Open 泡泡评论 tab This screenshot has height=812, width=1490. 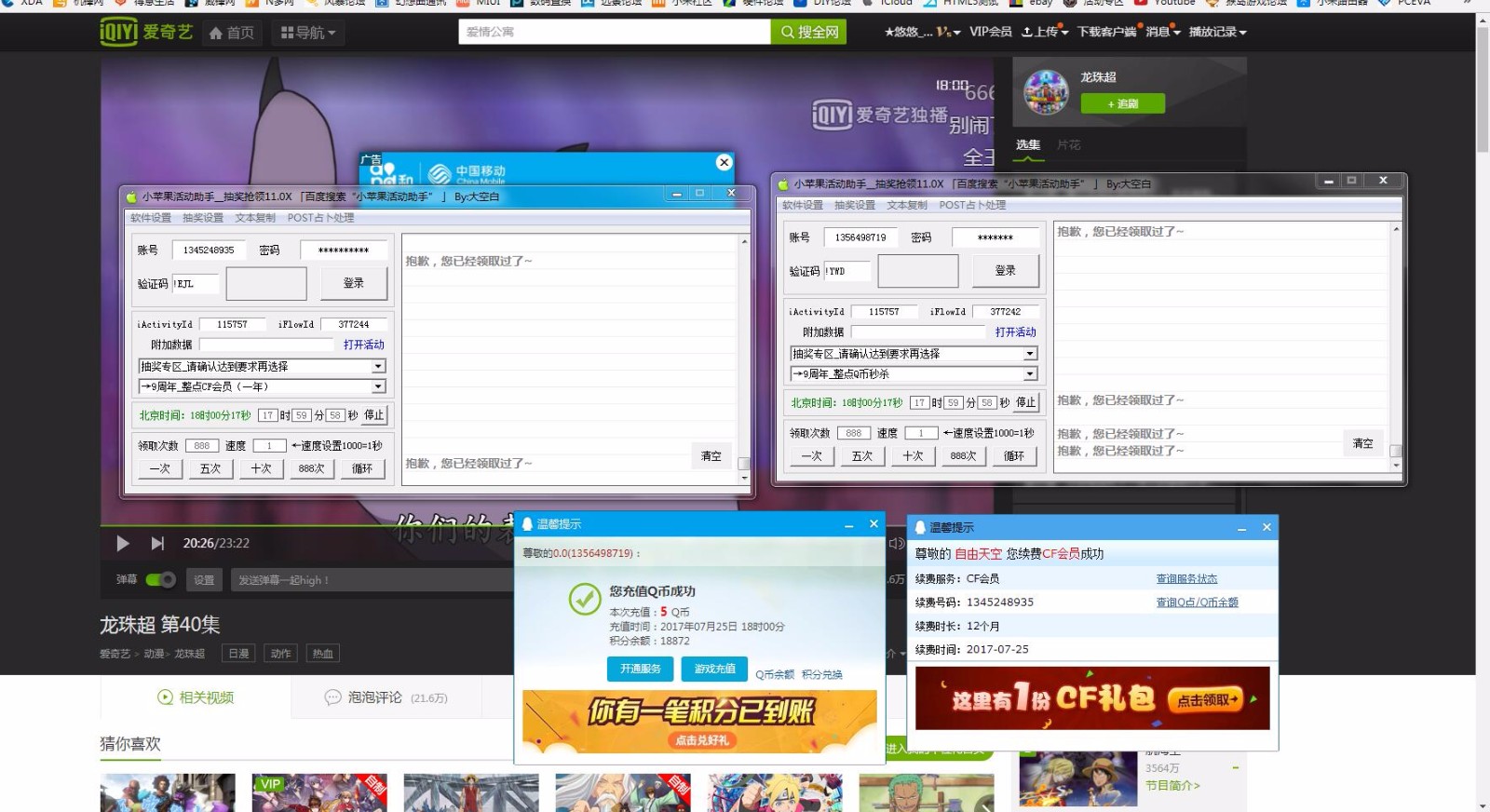tap(386, 697)
